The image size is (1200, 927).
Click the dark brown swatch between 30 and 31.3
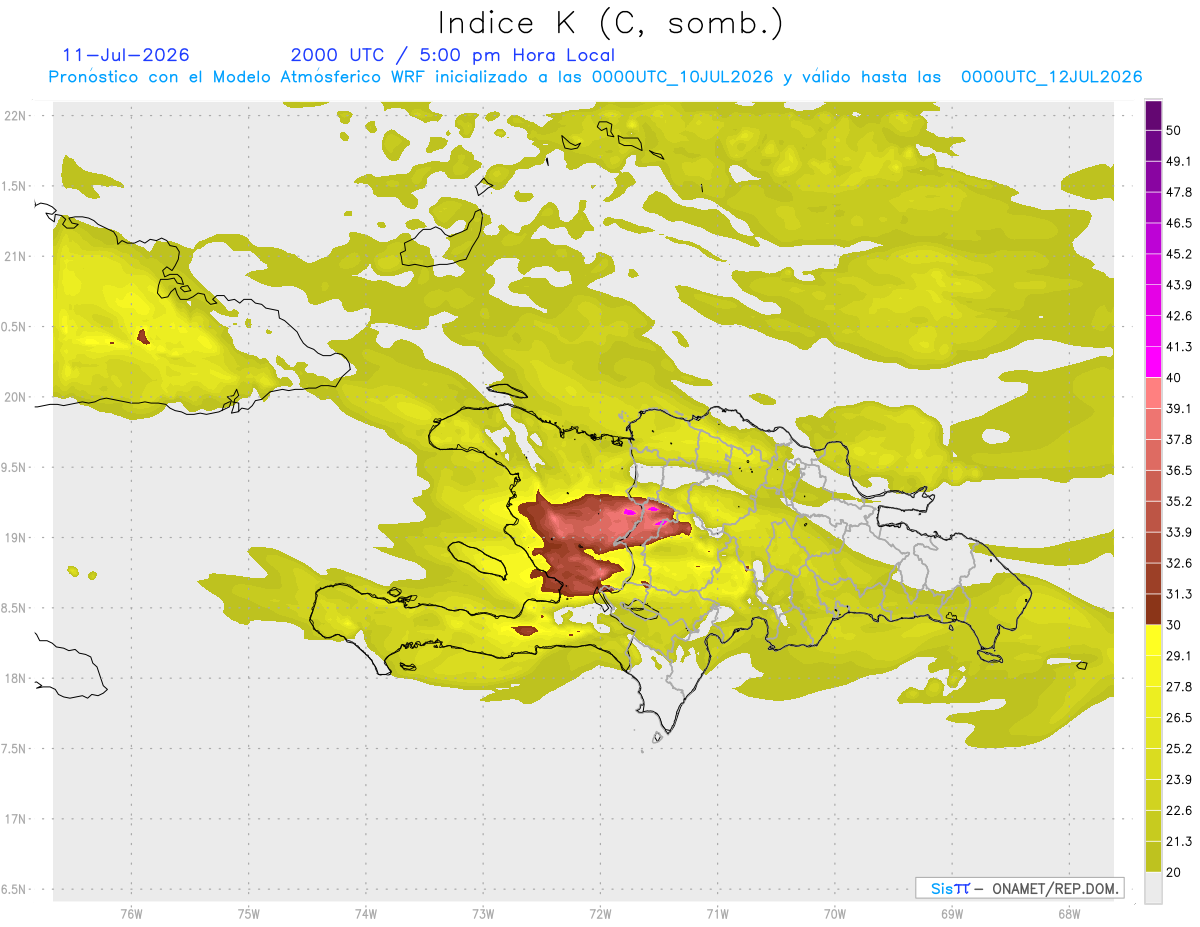[x=1153, y=610]
